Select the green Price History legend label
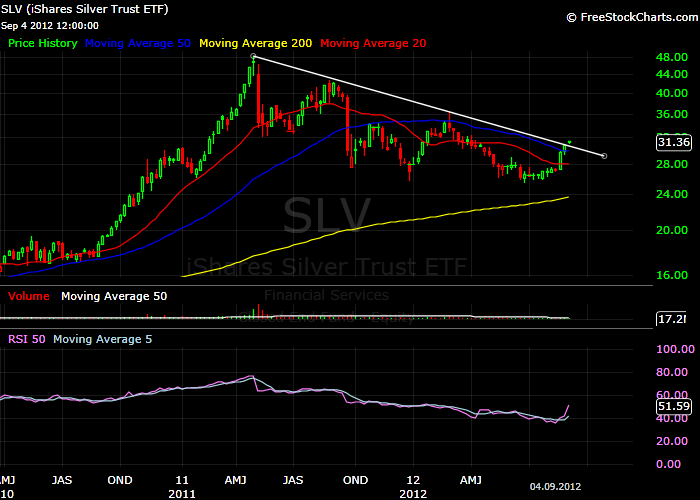Image resolution: width=700 pixels, height=500 pixels. point(43,43)
